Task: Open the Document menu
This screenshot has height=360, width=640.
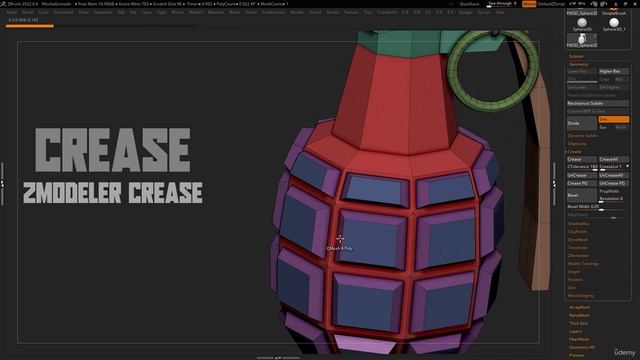Action: [63, 13]
